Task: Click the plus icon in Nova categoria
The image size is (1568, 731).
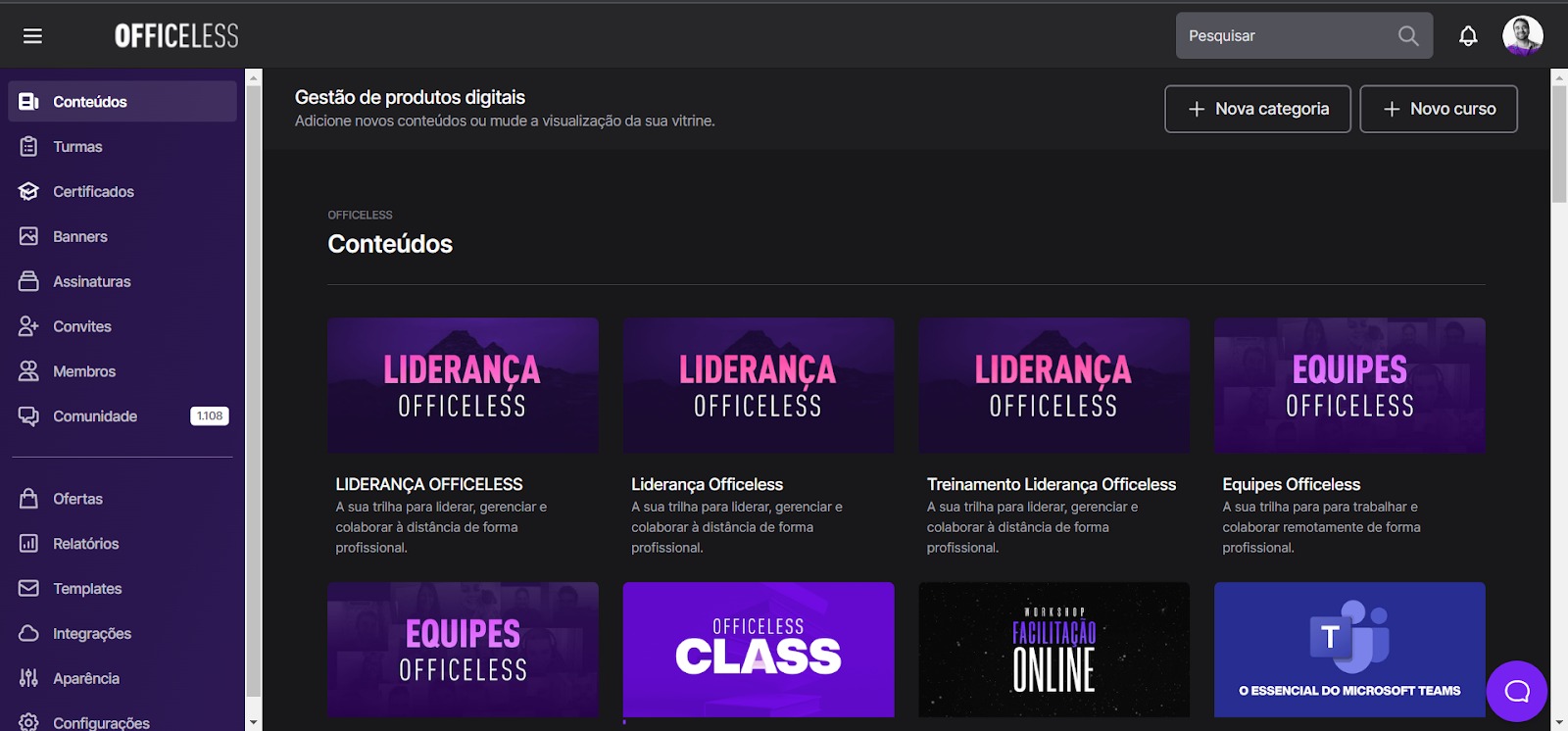Action: coord(1197,109)
